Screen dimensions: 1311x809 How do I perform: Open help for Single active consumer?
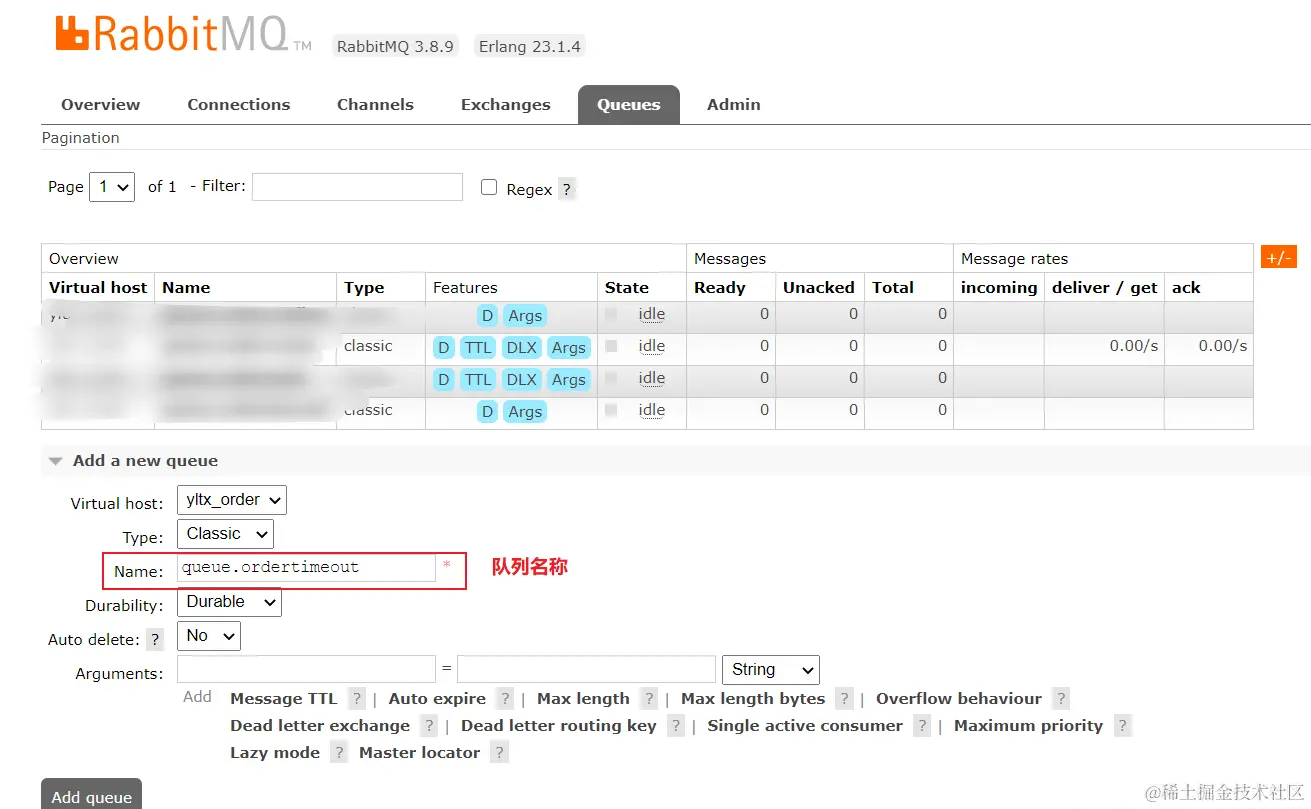click(922, 726)
